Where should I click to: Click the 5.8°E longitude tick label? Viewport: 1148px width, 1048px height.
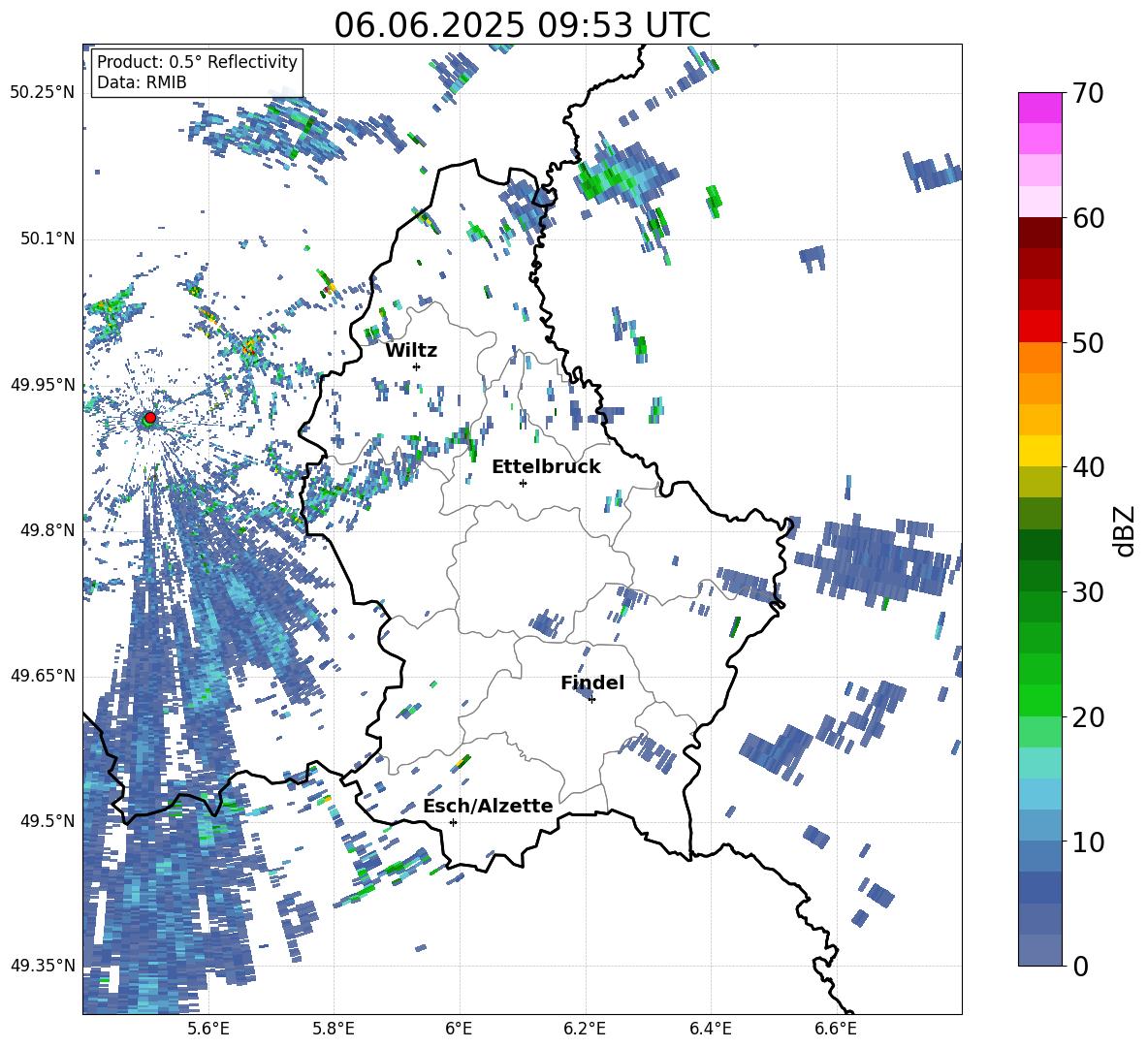[x=334, y=1029]
